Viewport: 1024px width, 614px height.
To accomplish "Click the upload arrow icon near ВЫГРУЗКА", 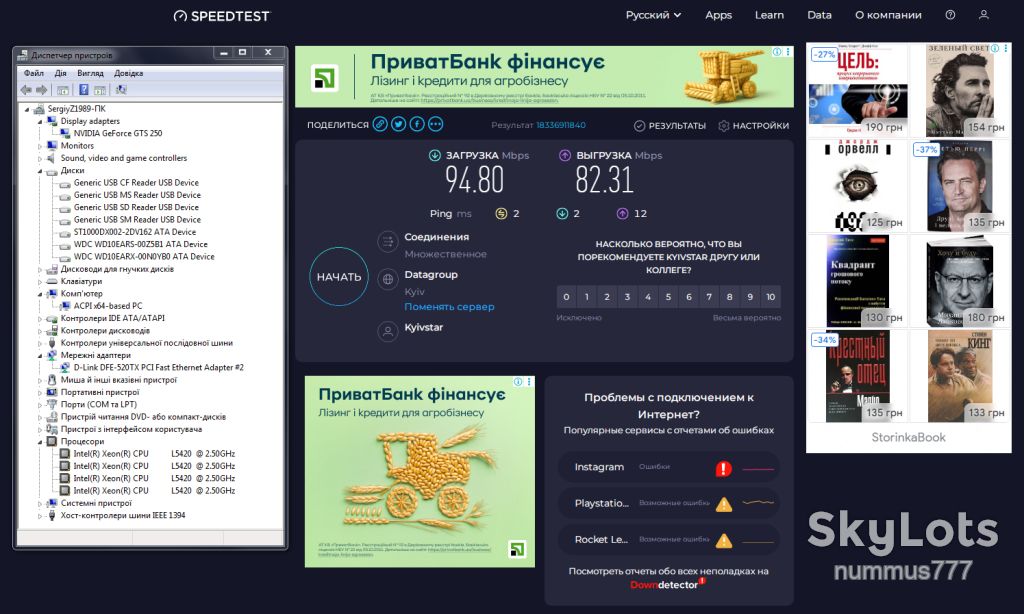I will 565,155.
